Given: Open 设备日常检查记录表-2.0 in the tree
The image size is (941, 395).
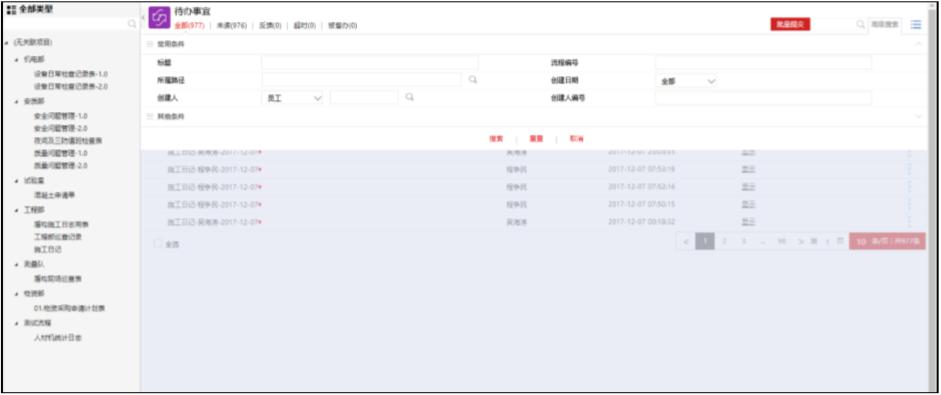Looking at the screenshot, I should pos(71,86).
